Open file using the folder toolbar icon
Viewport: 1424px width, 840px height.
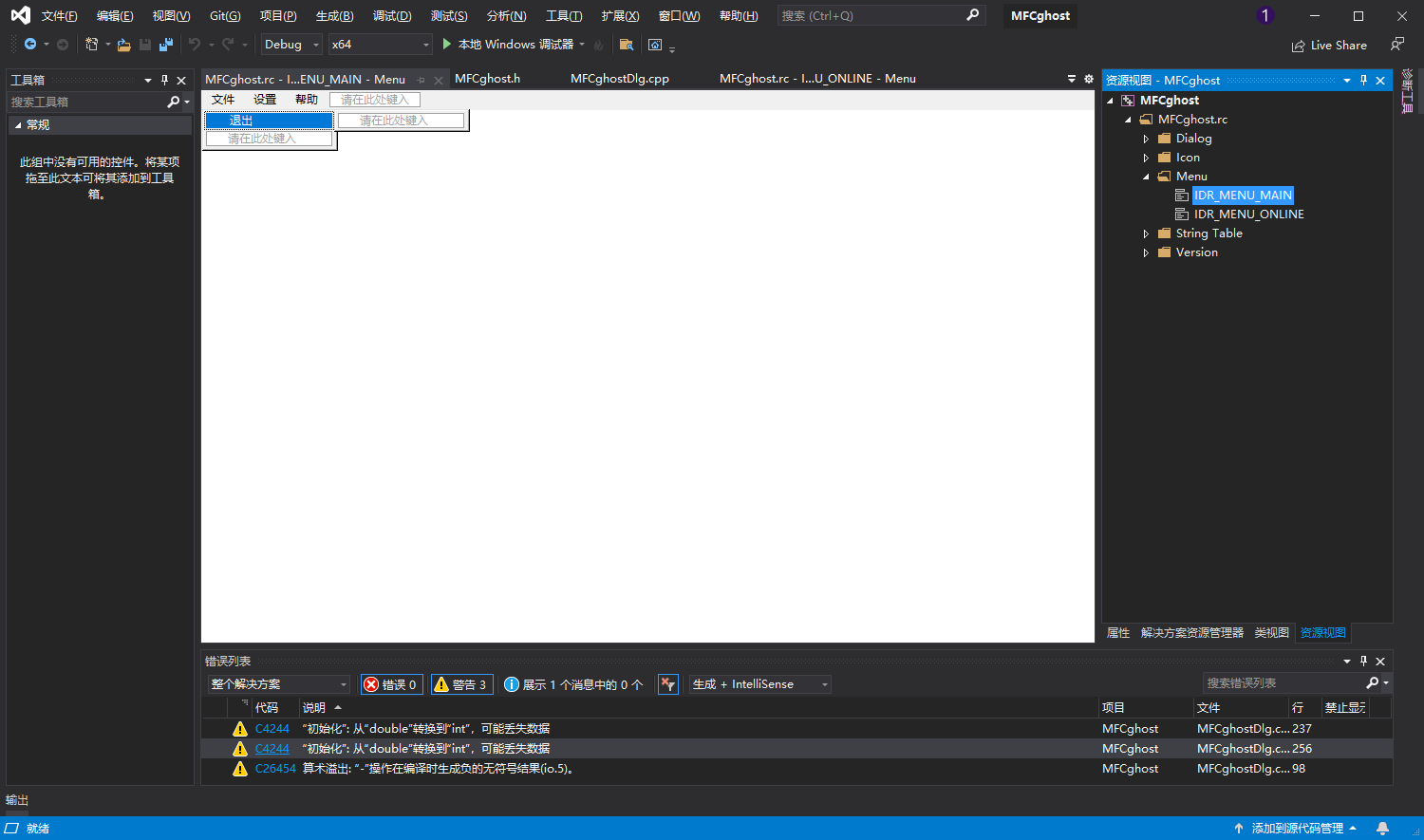[123, 45]
